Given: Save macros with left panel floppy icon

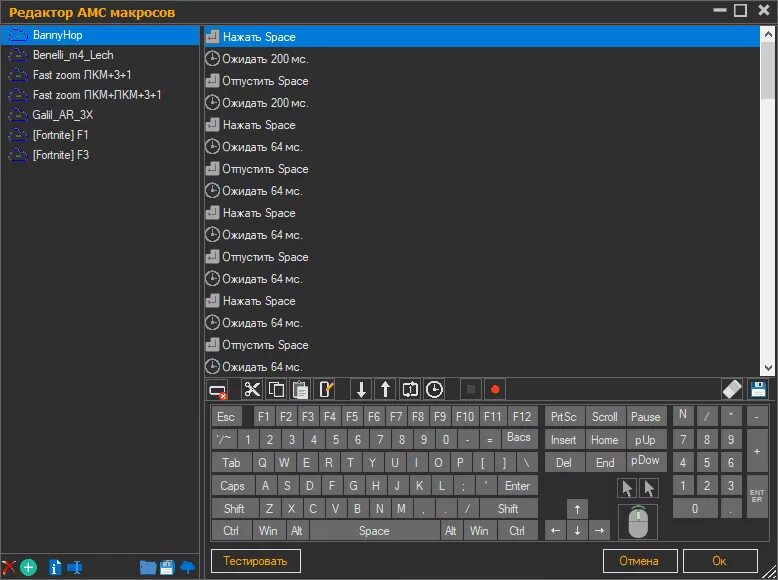Looking at the screenshot, I should coord(167,567).
